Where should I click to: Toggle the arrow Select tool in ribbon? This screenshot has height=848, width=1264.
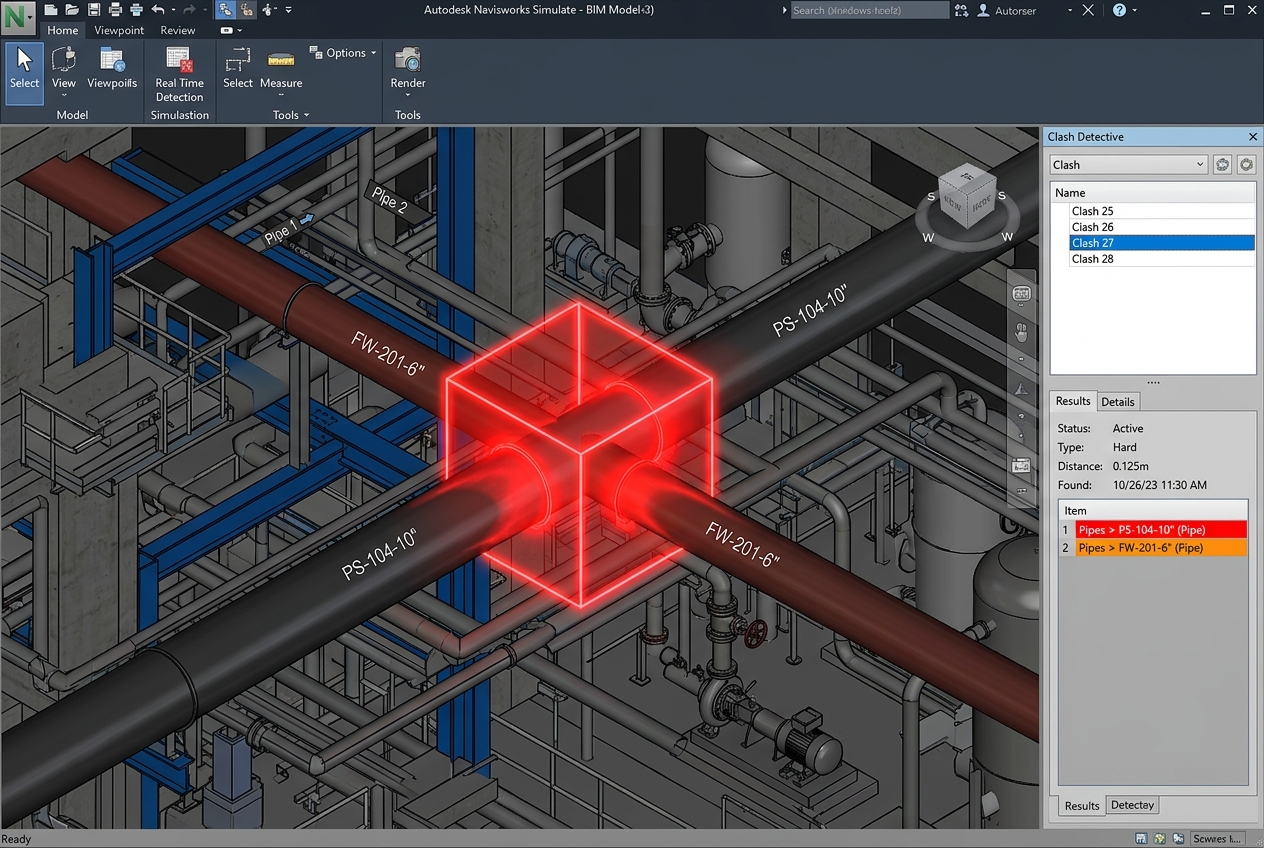(24, 72)
